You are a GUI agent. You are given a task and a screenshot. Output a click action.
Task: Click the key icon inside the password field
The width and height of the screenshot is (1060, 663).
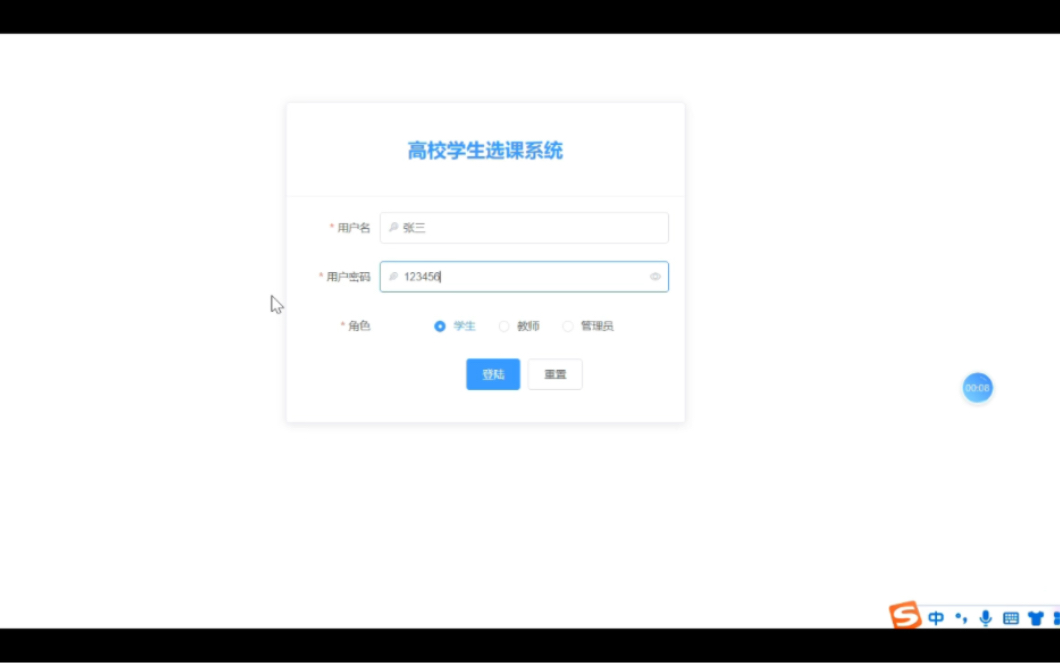point(391,276)
